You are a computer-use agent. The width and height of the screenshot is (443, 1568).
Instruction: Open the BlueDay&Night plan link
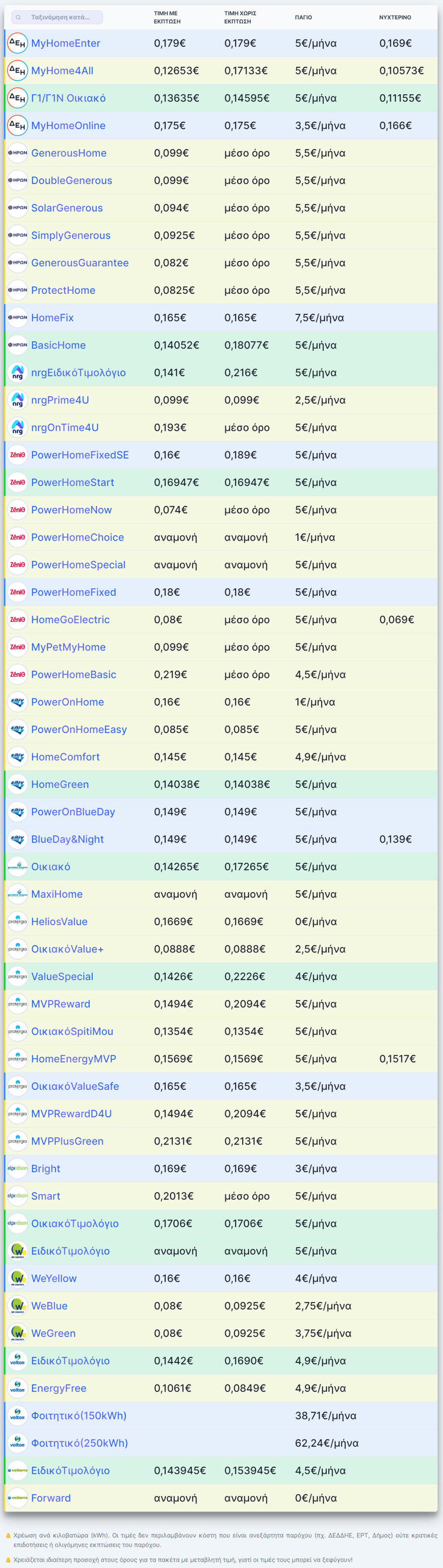tap(67, 839)
